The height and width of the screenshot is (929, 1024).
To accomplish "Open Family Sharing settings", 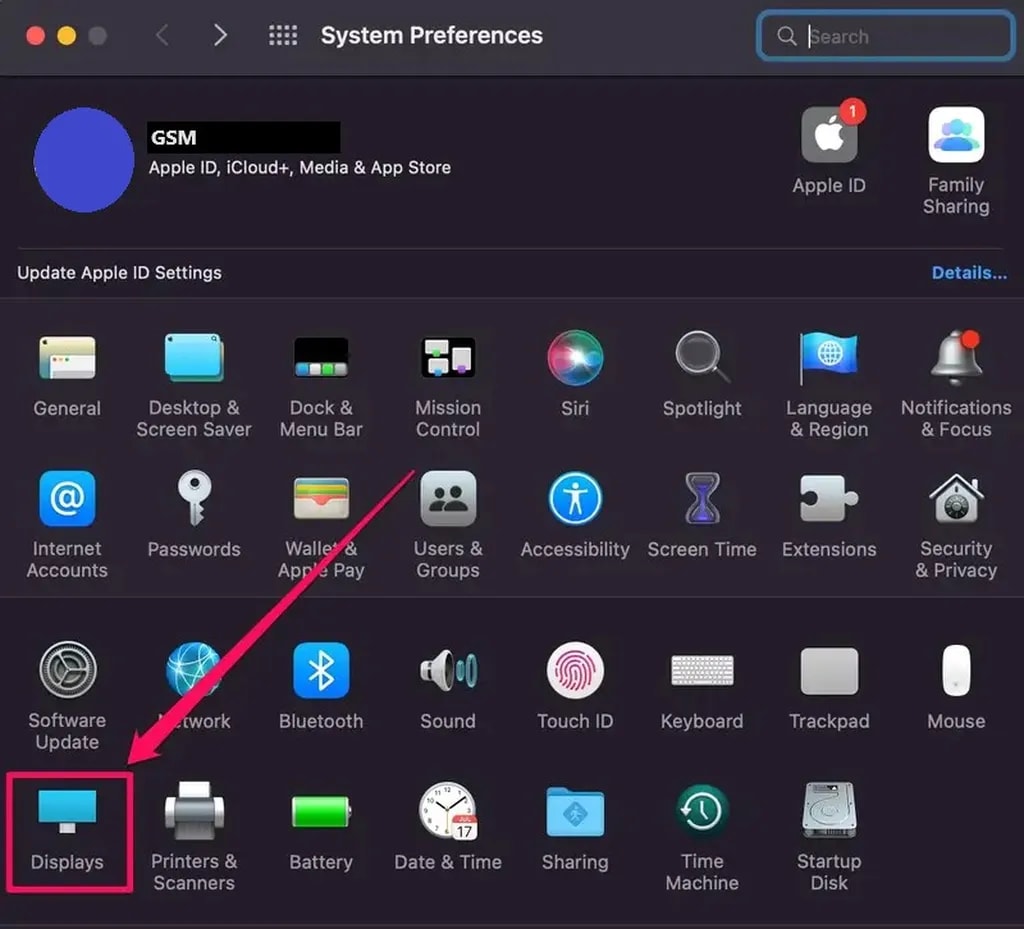I will (956, 133).
